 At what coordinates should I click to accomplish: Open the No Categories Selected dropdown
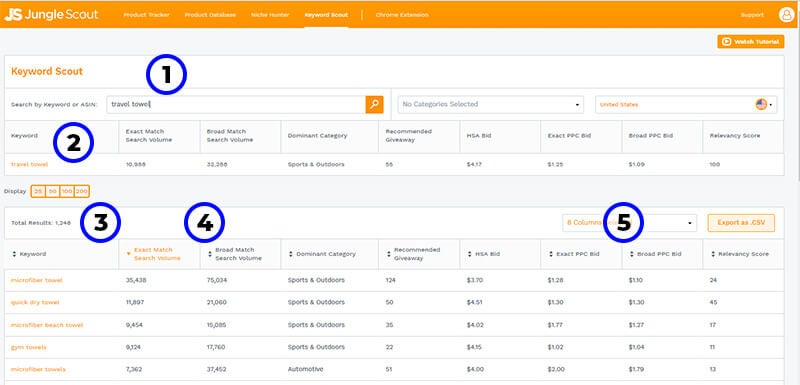pos(491,105)
